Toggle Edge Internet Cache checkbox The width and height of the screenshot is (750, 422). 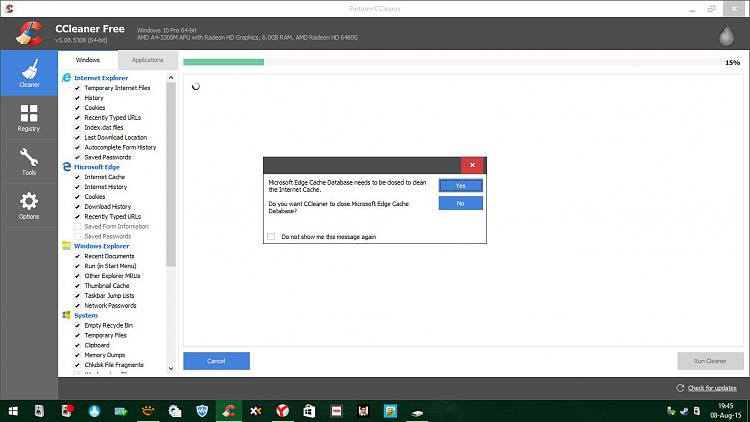pos(77,177)
